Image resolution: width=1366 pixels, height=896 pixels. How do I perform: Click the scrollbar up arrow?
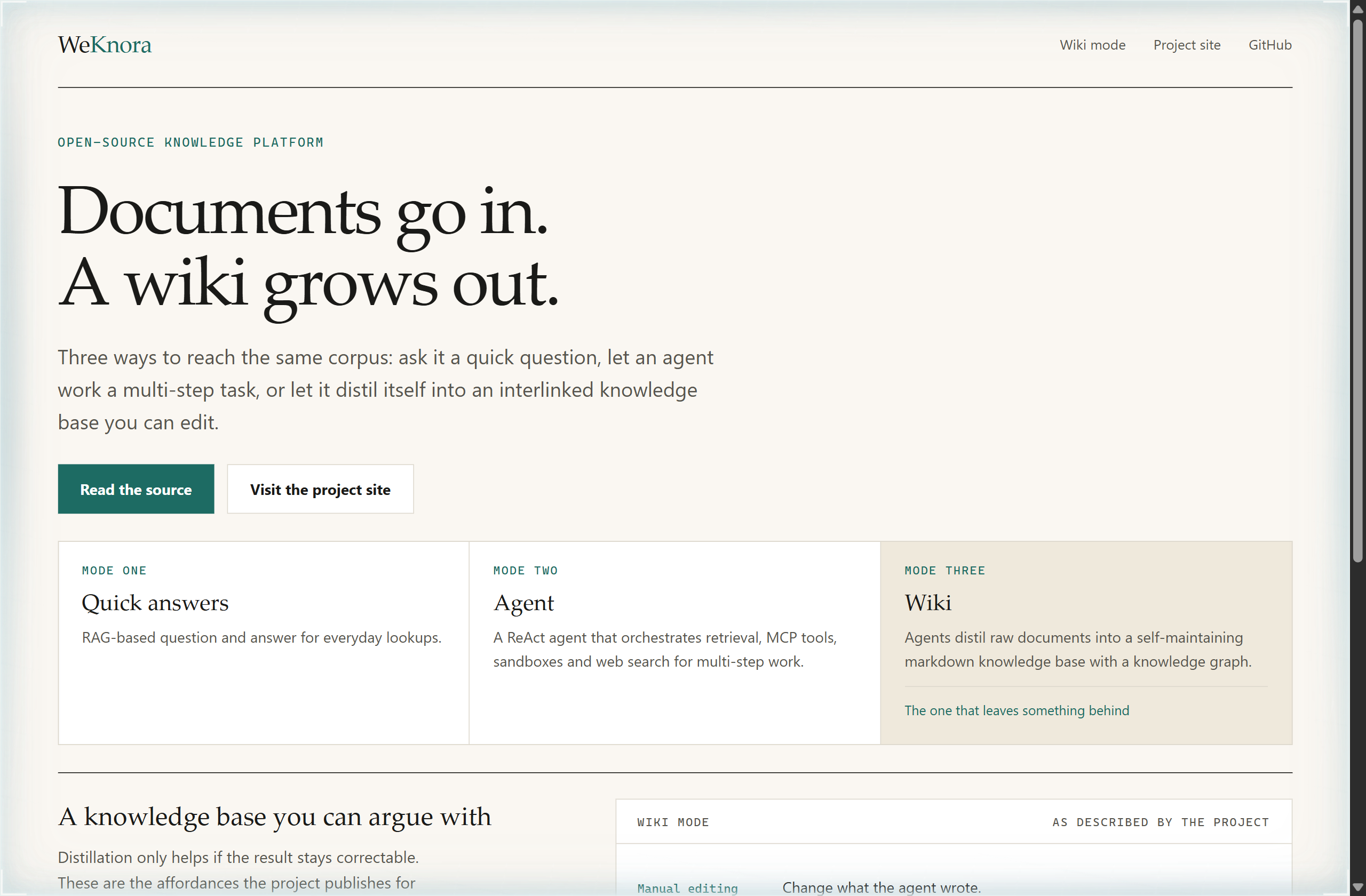click(x=1357, y=9)
